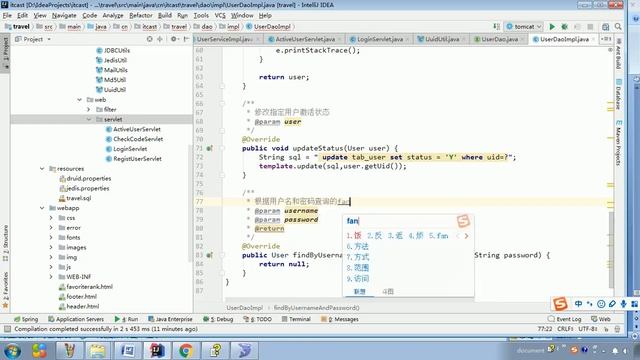Click the IME emoji smiley icon
This screenshot has height=360, width=640.
click(x=601, y=304)
